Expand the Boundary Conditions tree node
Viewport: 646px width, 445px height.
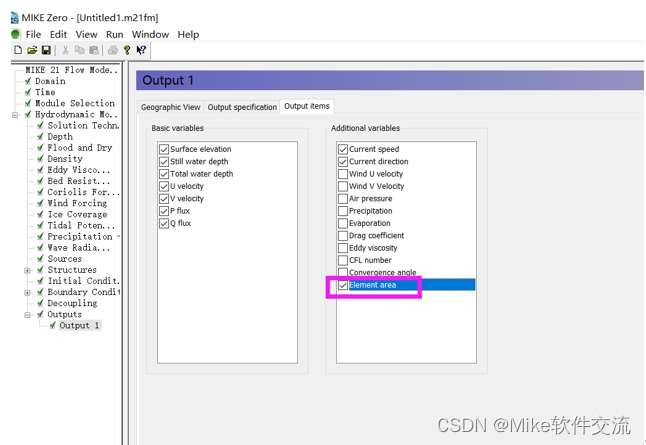tap(28, 293)
